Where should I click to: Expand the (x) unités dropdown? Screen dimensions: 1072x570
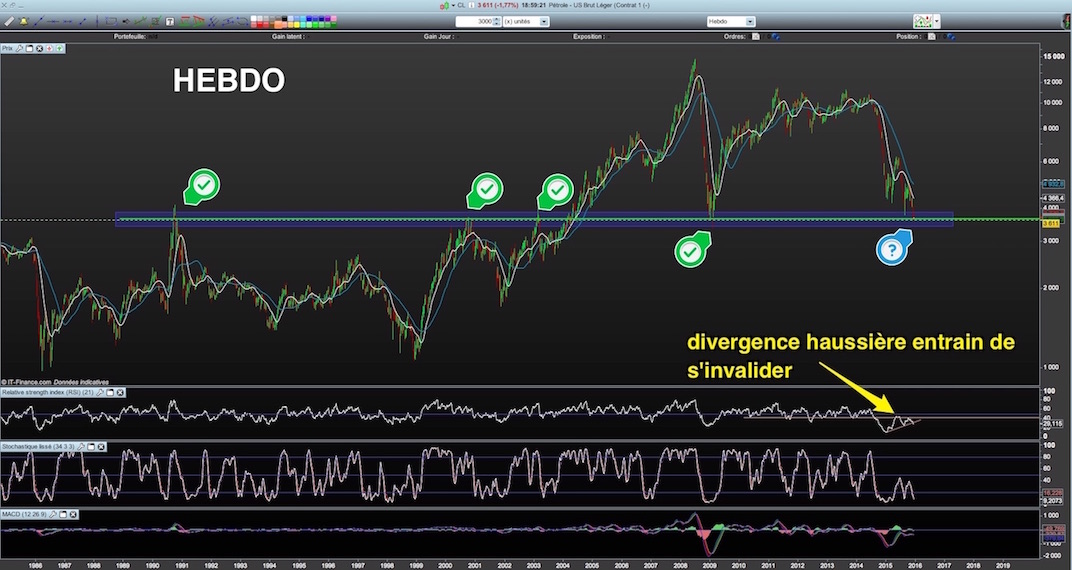point(544,22)
